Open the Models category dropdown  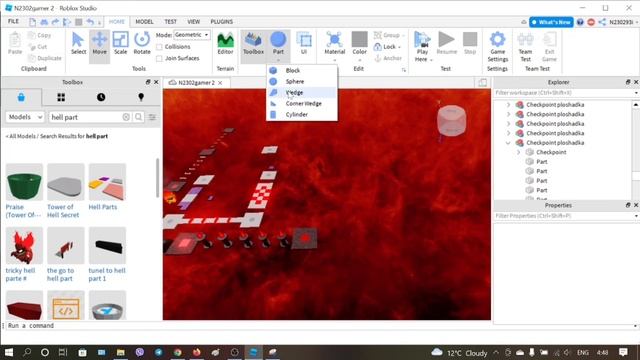(24, 117)
